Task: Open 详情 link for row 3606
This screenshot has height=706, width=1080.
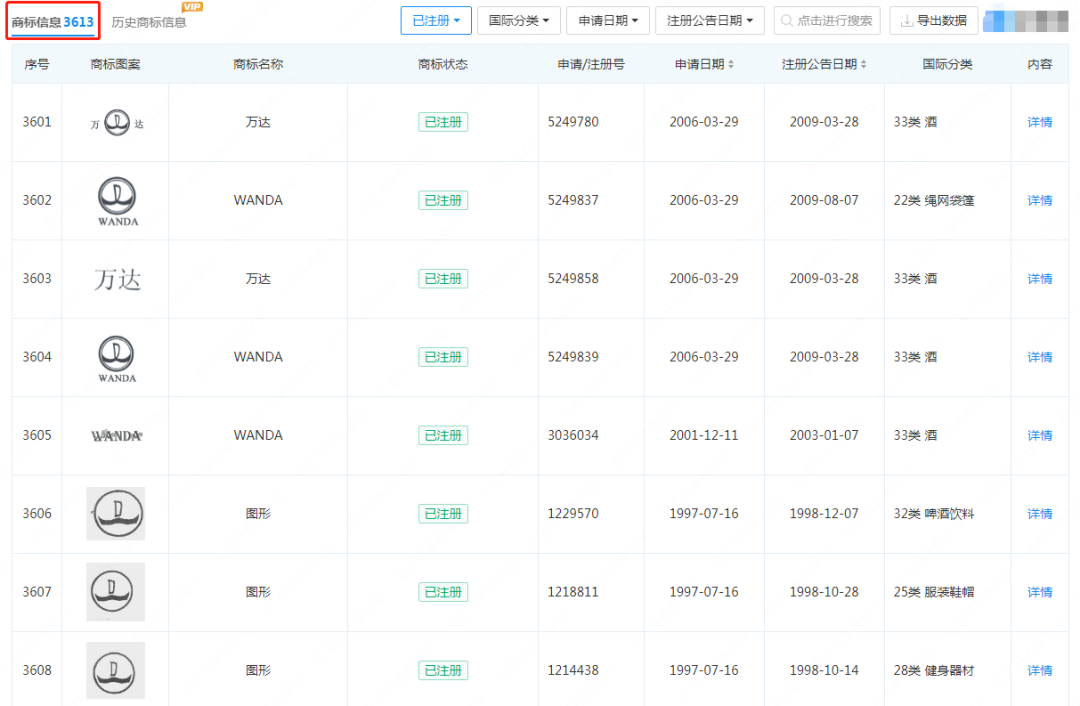Action: click(1039, 514)
